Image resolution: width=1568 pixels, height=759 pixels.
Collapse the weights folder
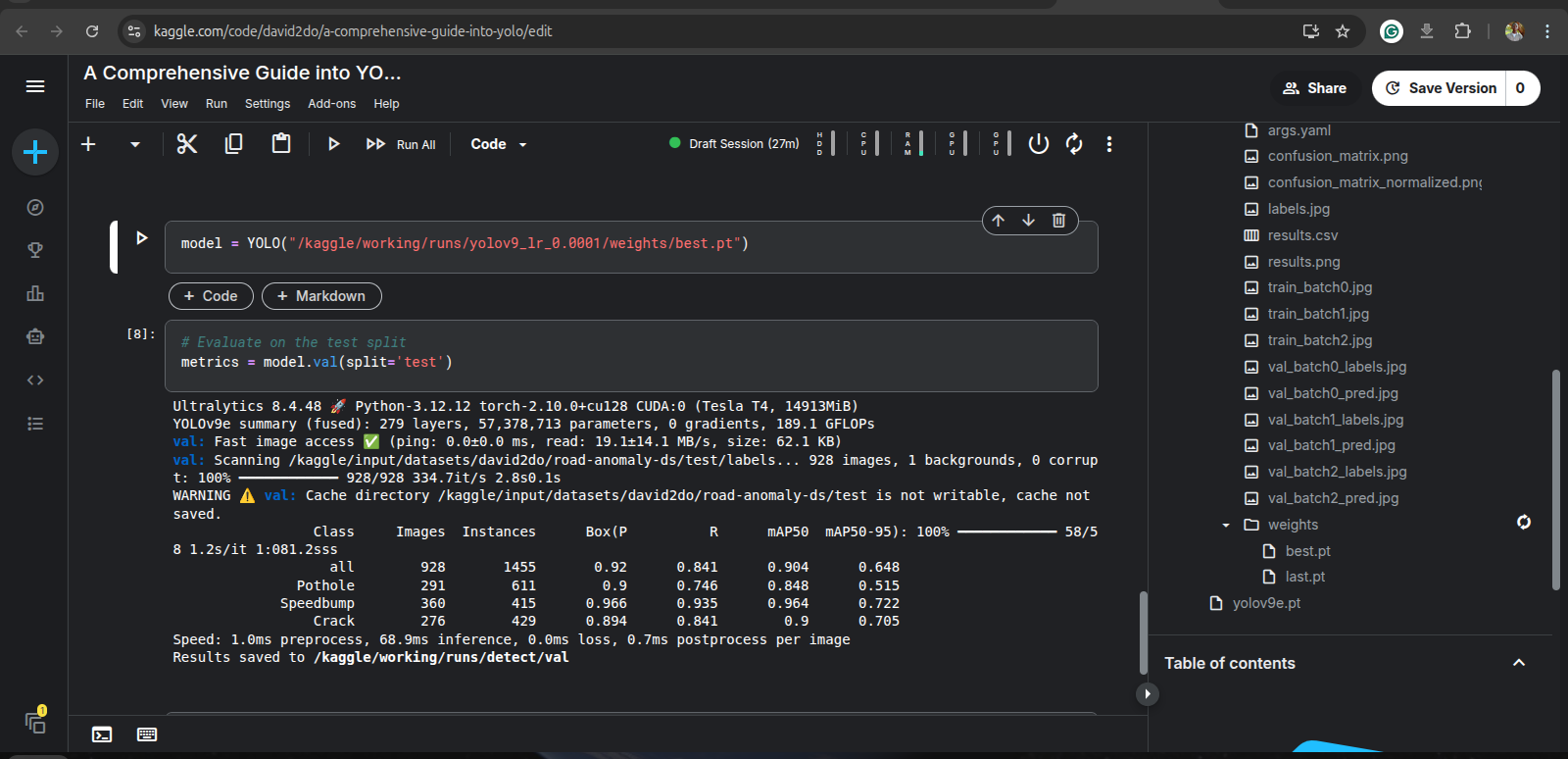(x=1226, y=525)
